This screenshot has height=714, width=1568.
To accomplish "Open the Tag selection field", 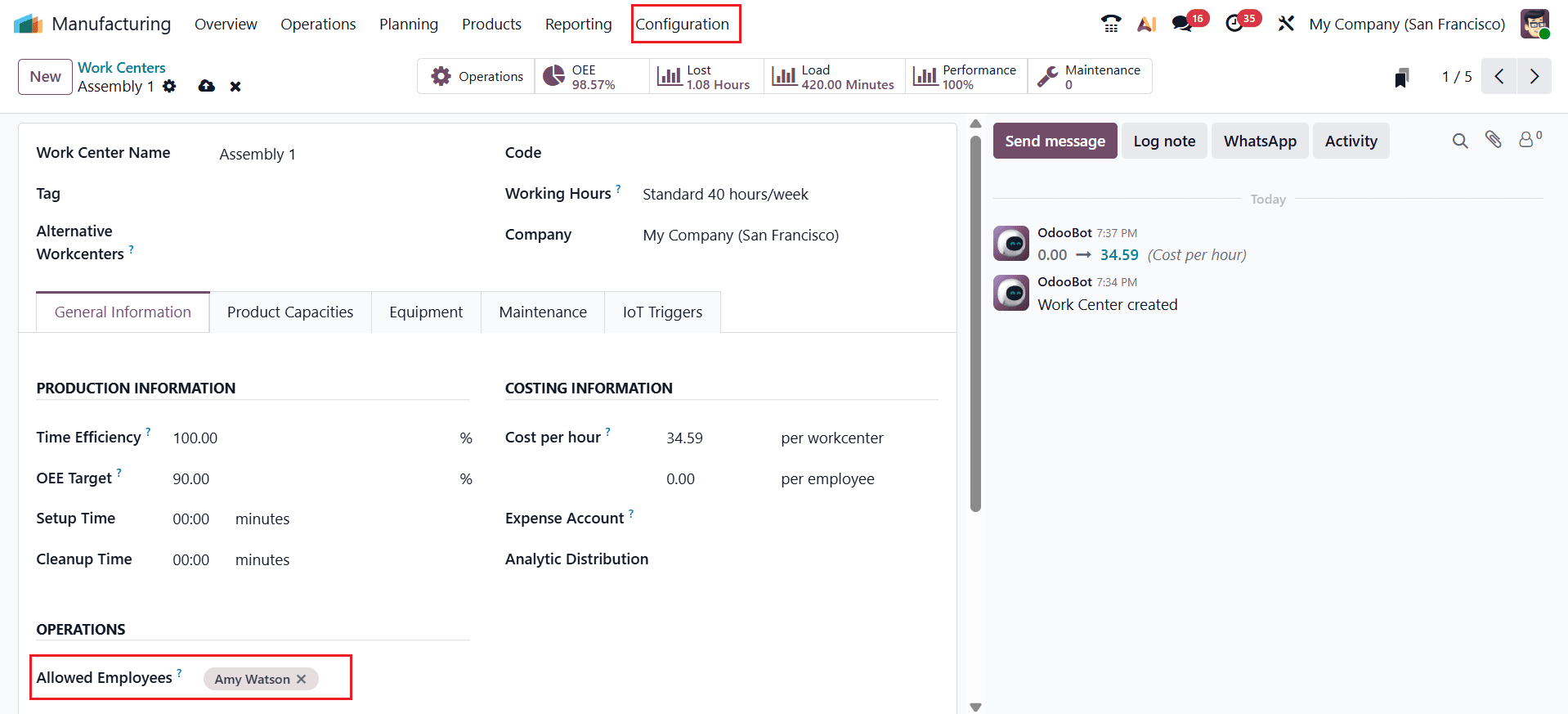I will pos(343,194).
